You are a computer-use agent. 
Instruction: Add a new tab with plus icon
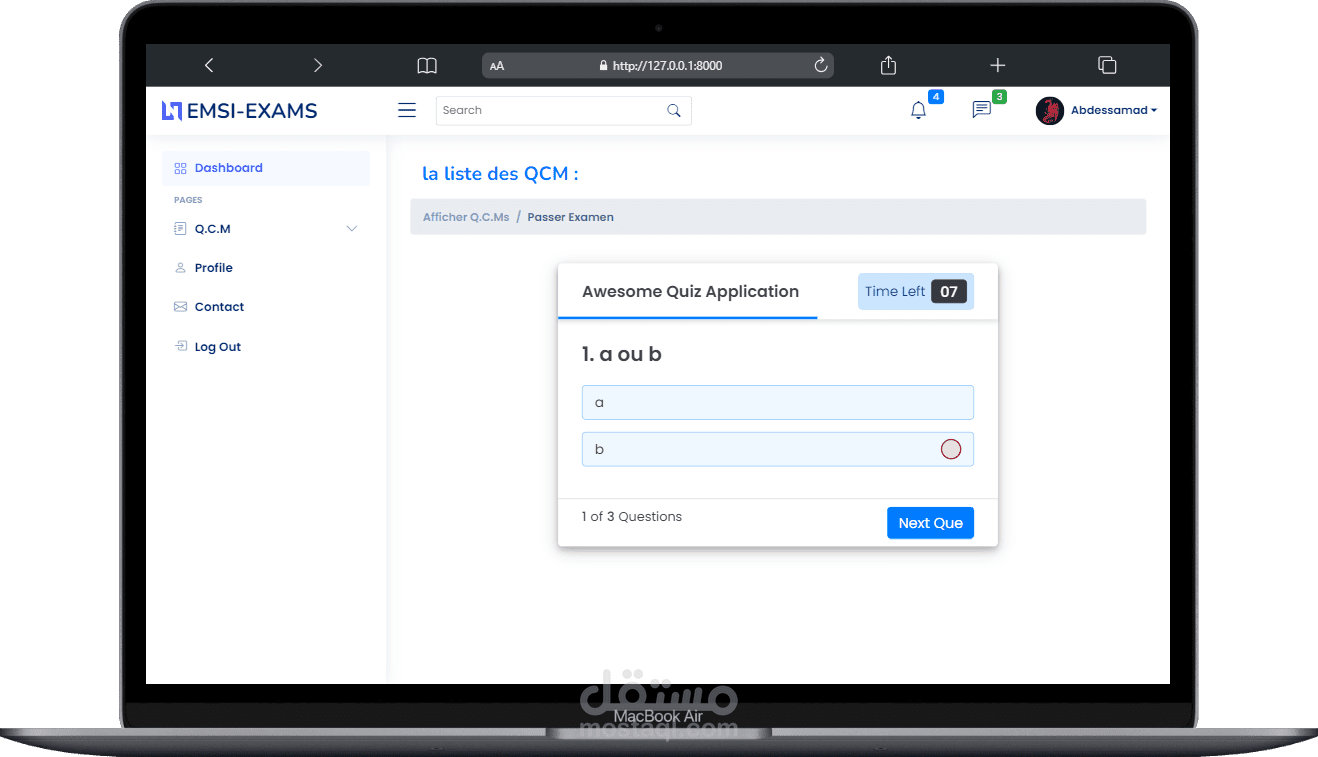pyautogui.click(x=997, y=65)
